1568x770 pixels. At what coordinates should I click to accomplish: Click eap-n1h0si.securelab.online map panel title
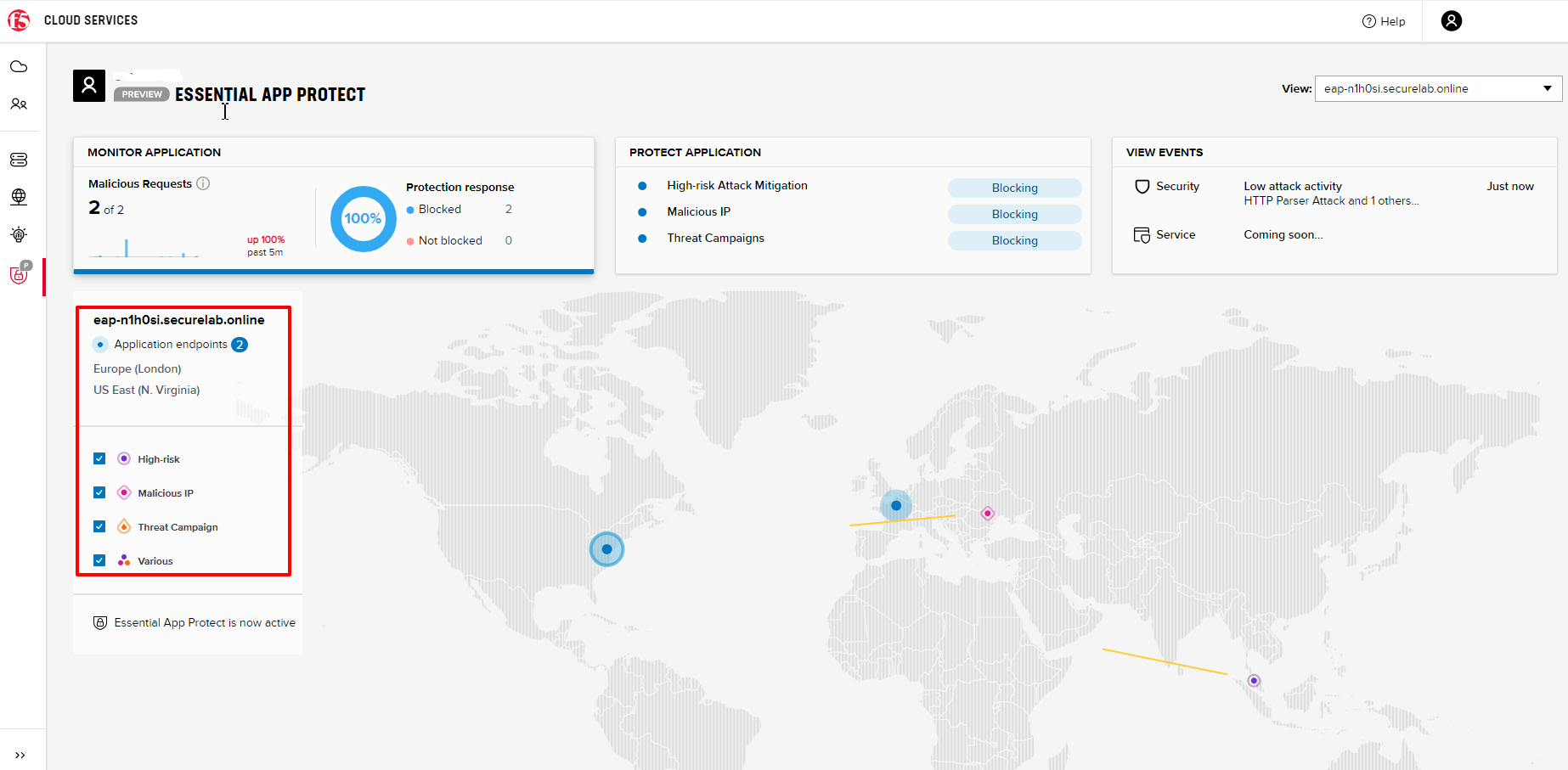(179, 320)
